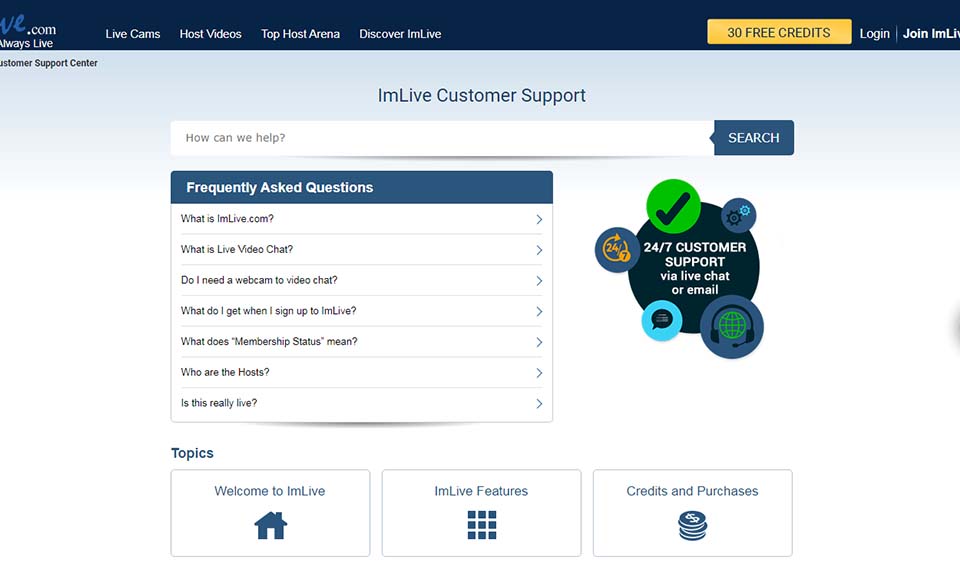
Task: Click the coins icon under Credits and Purchases
Action: tap(692, 525)
